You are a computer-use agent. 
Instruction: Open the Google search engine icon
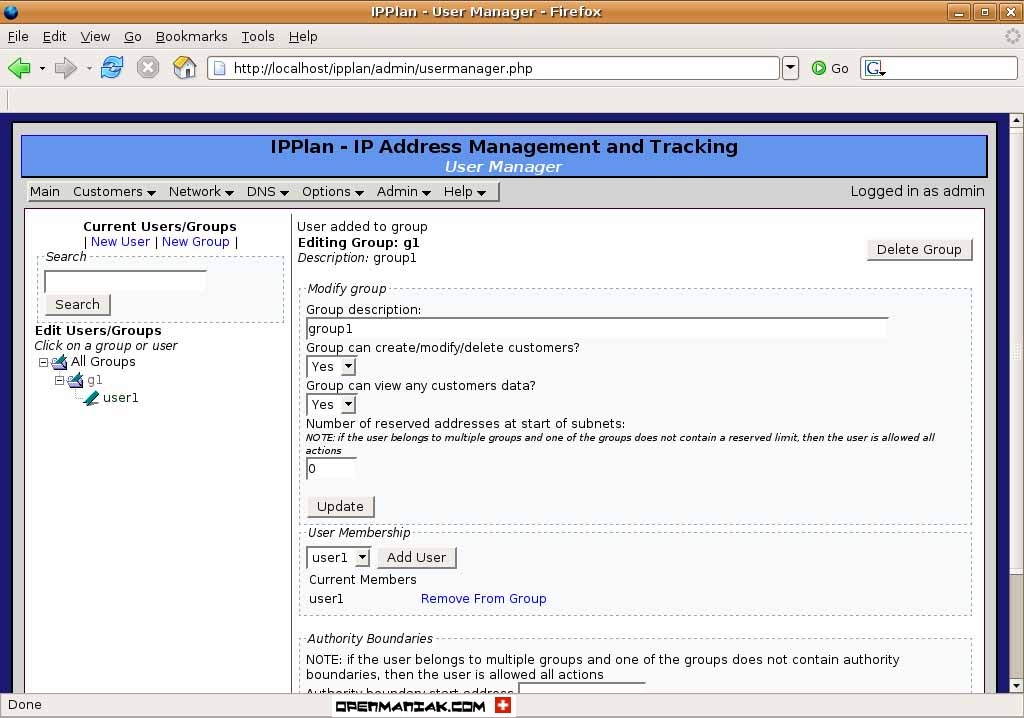[x=875, y=68]
